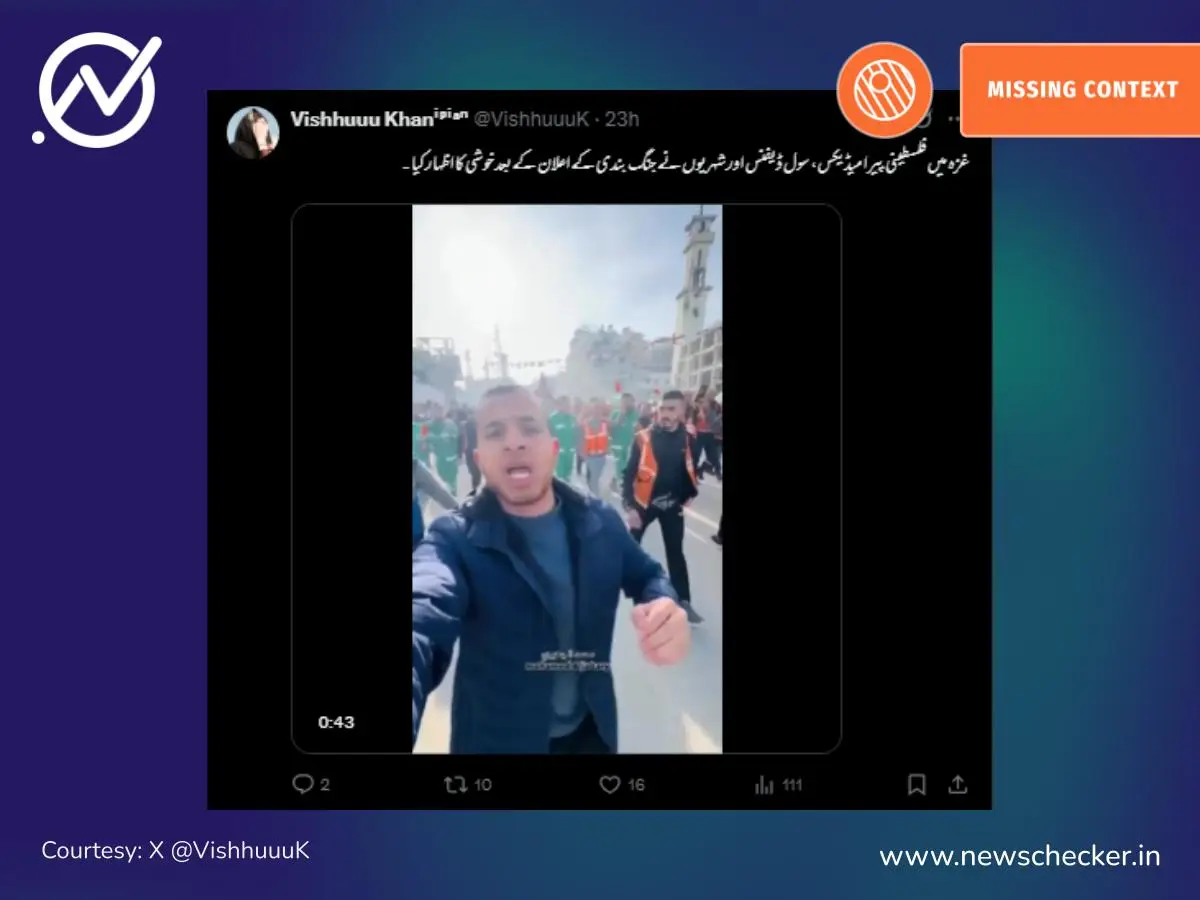
Task: Click the retweet arrows icon
Action: tap(455, 785)
